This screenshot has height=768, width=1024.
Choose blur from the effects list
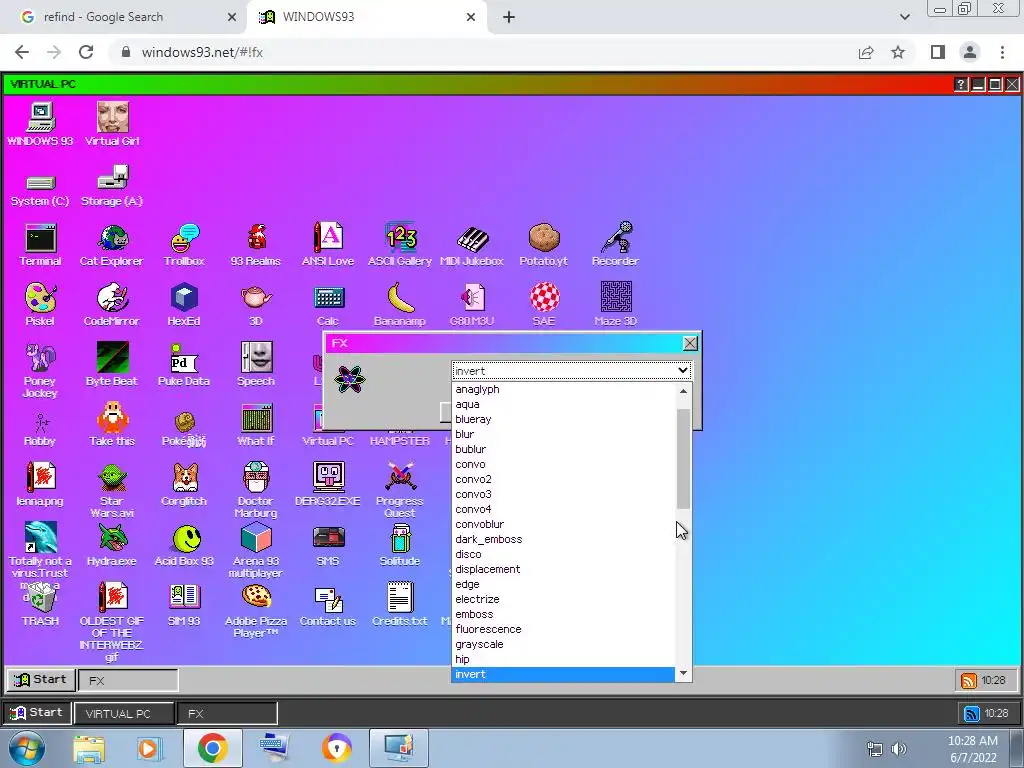click(x=563, y=434)
